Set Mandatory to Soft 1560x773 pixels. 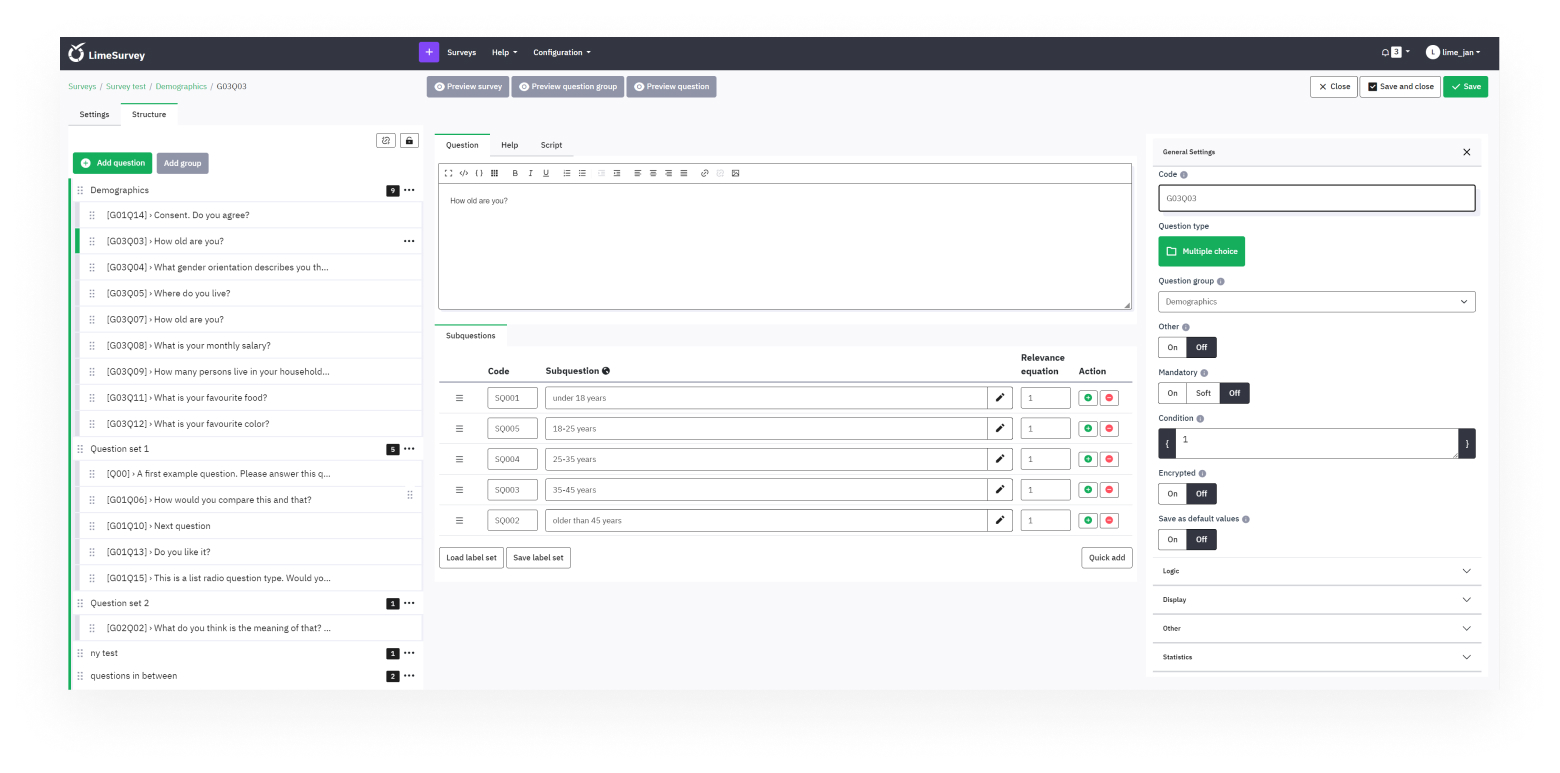[x=1203, y=393]
